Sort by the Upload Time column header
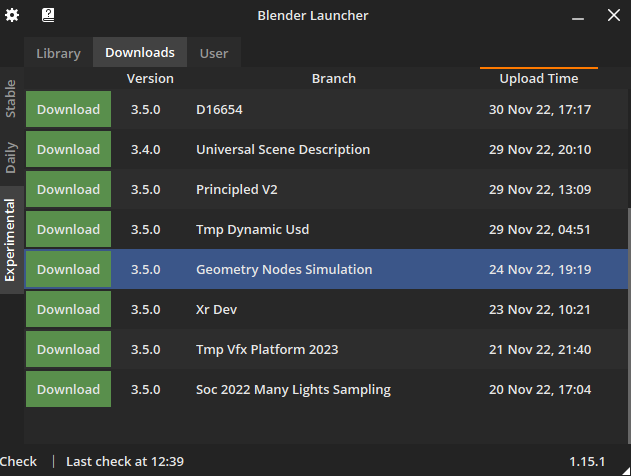This screenshot has width=631, height=476. tap(539, 78)
